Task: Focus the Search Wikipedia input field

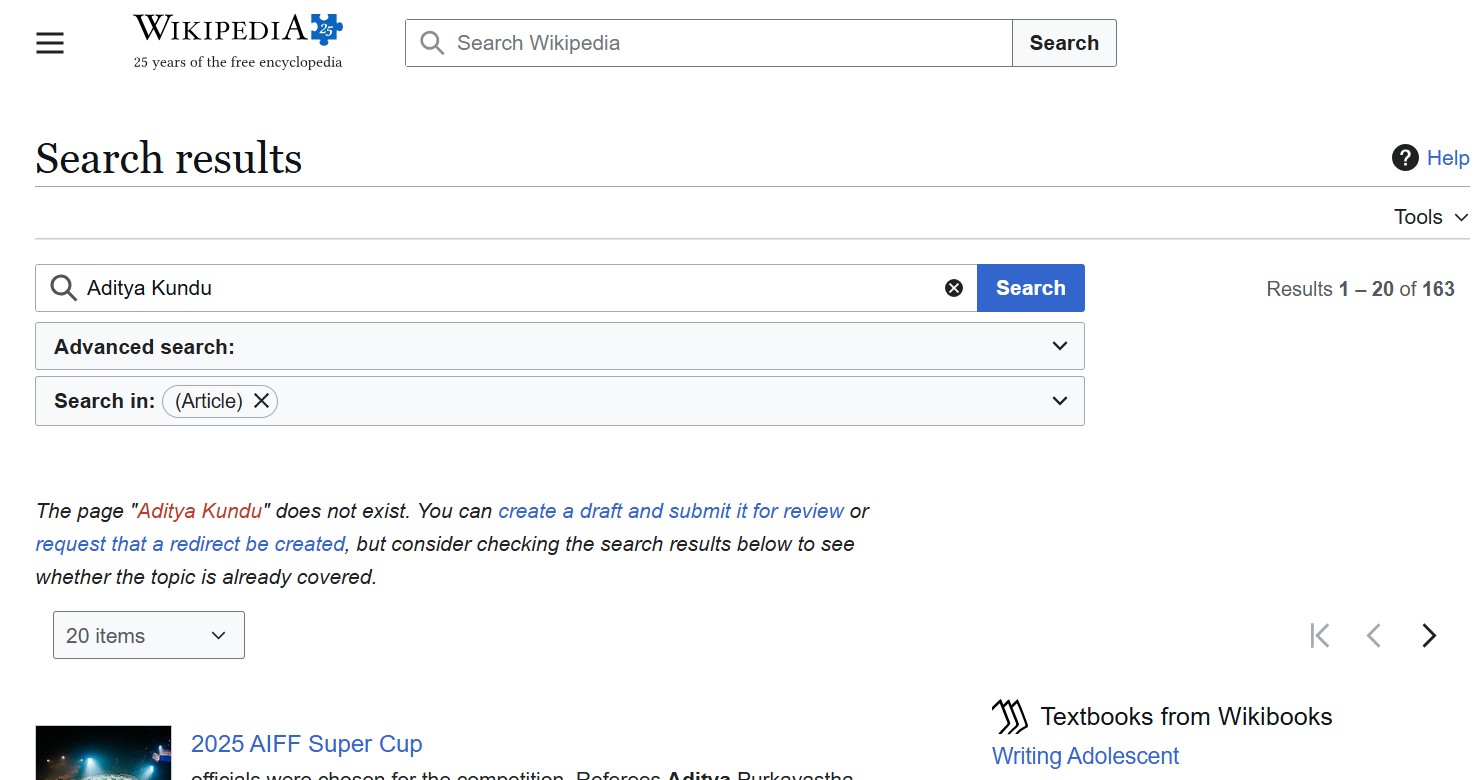Action: tap(709, 43)
